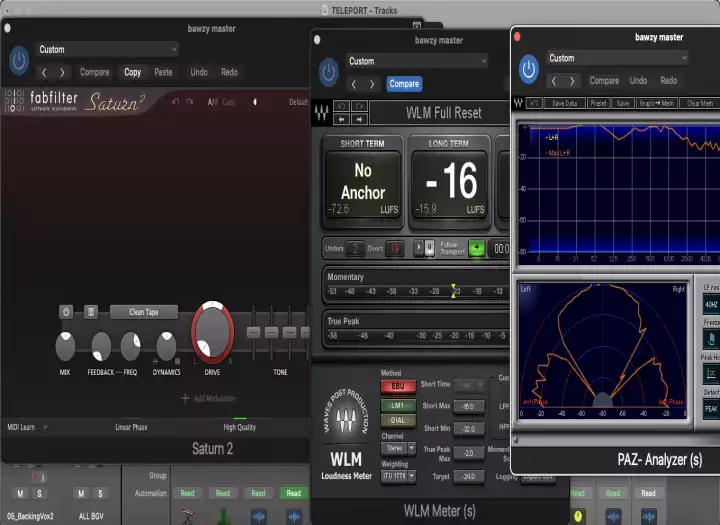Select DIAL method in WLM
This screenshot has width=720, height=525.
(398, 420)
